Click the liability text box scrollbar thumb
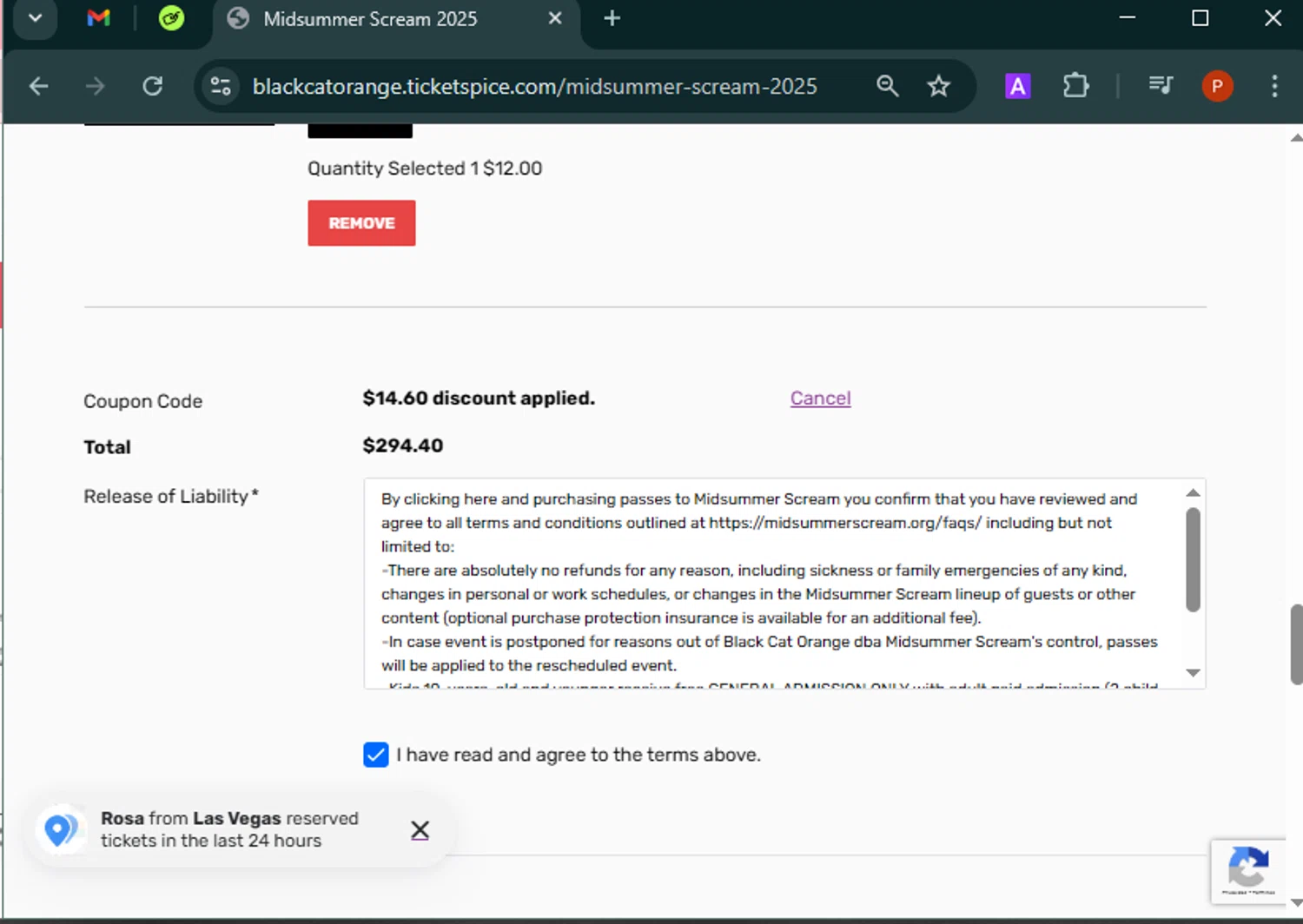The width and height of the screenshot is (1303, 924). [1193, 560]
